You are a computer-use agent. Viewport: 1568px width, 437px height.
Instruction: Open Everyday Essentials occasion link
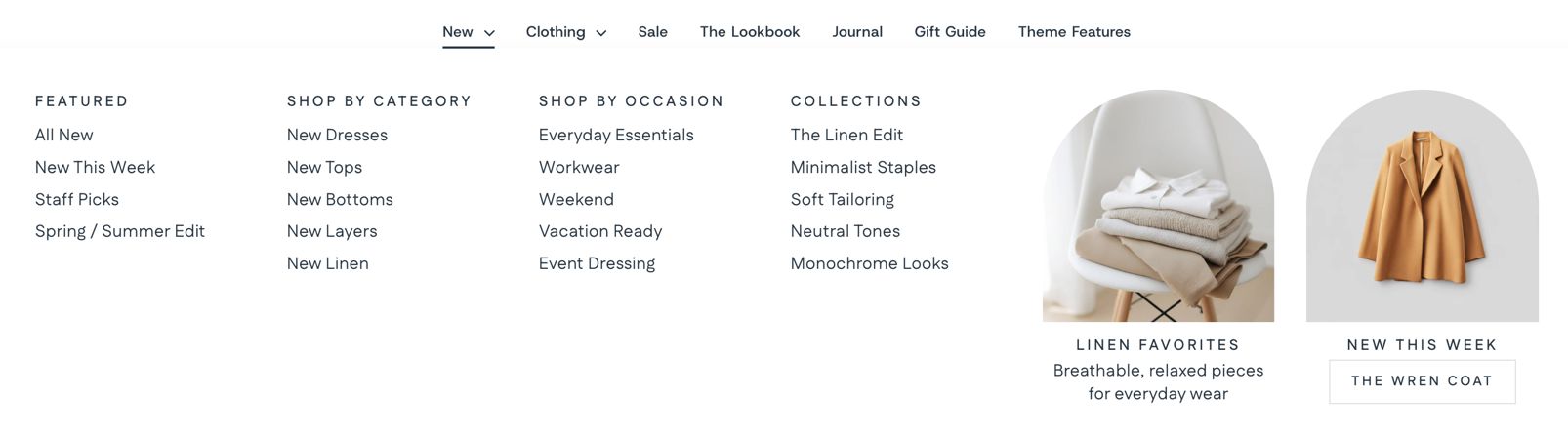pyautogui.click(x=615, y=135)
